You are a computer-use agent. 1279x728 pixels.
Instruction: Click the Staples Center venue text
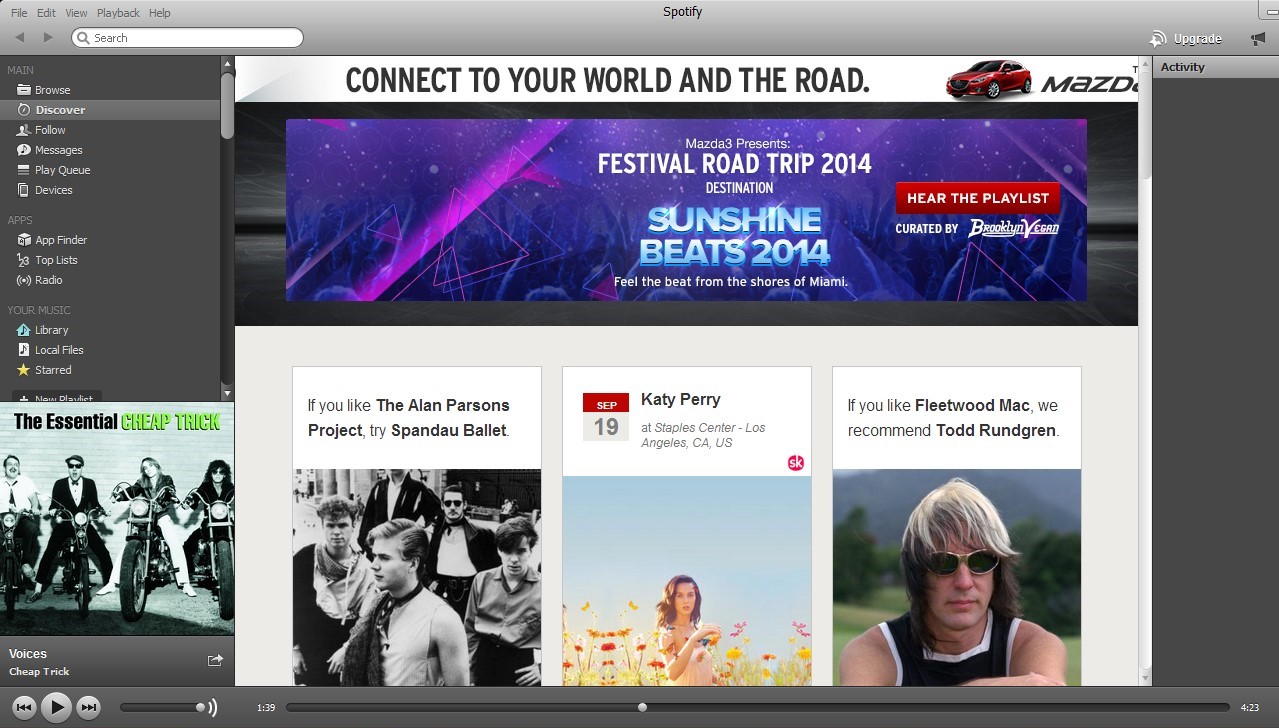pyautogui.click(x=703, y=435)
